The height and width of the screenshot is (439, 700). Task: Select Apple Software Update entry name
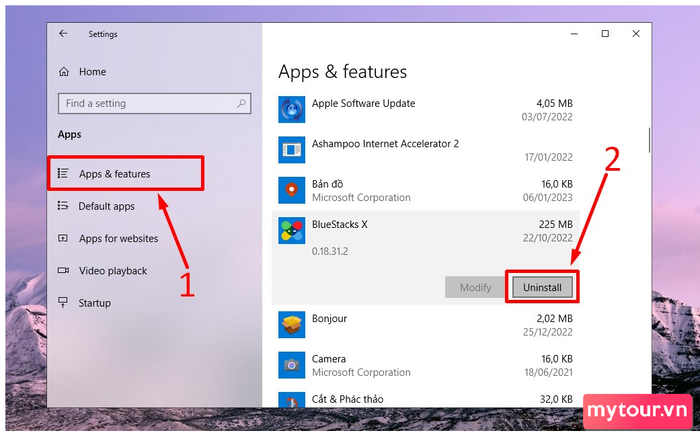363,104
